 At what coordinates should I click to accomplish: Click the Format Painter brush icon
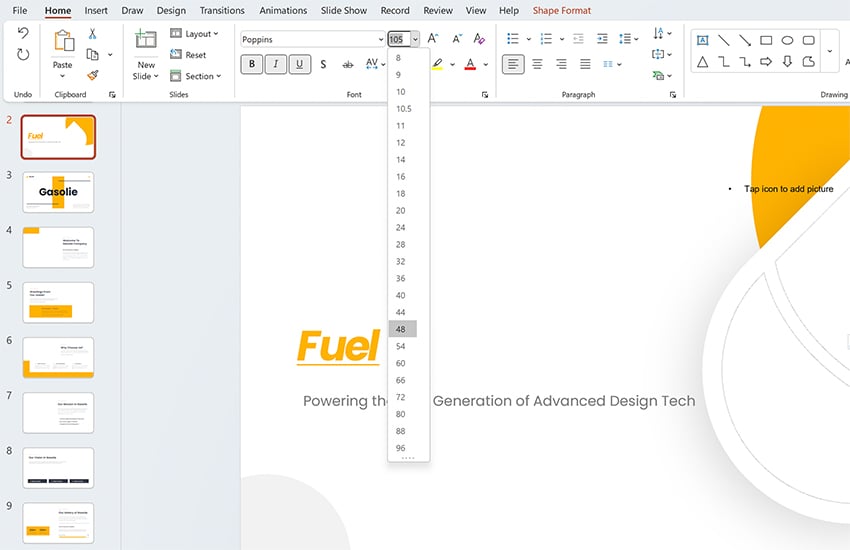[93, 75]
